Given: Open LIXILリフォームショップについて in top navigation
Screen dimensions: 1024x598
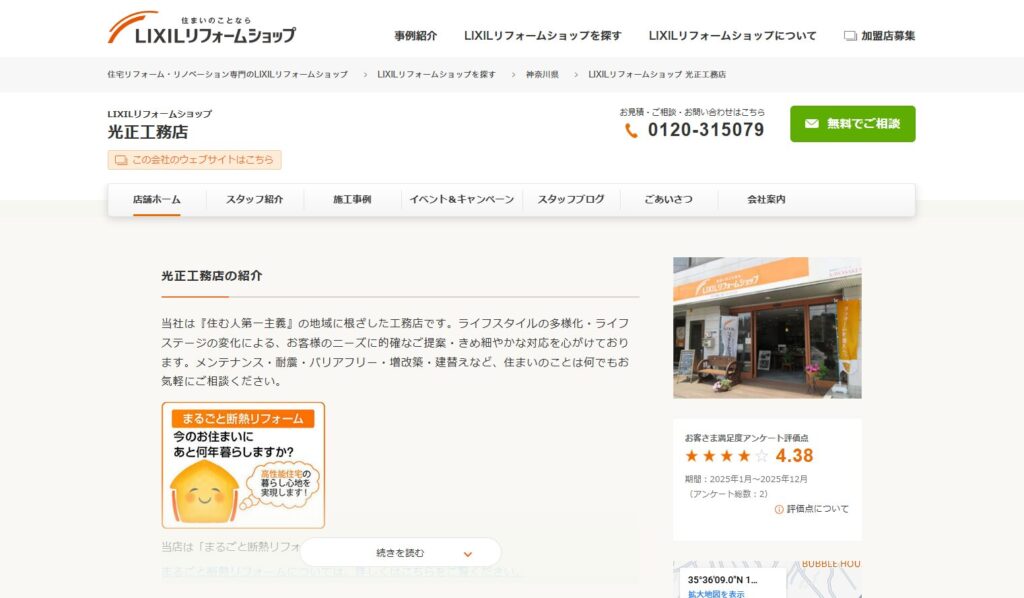Looking at the screenshot, I should (x=732, y=36).
